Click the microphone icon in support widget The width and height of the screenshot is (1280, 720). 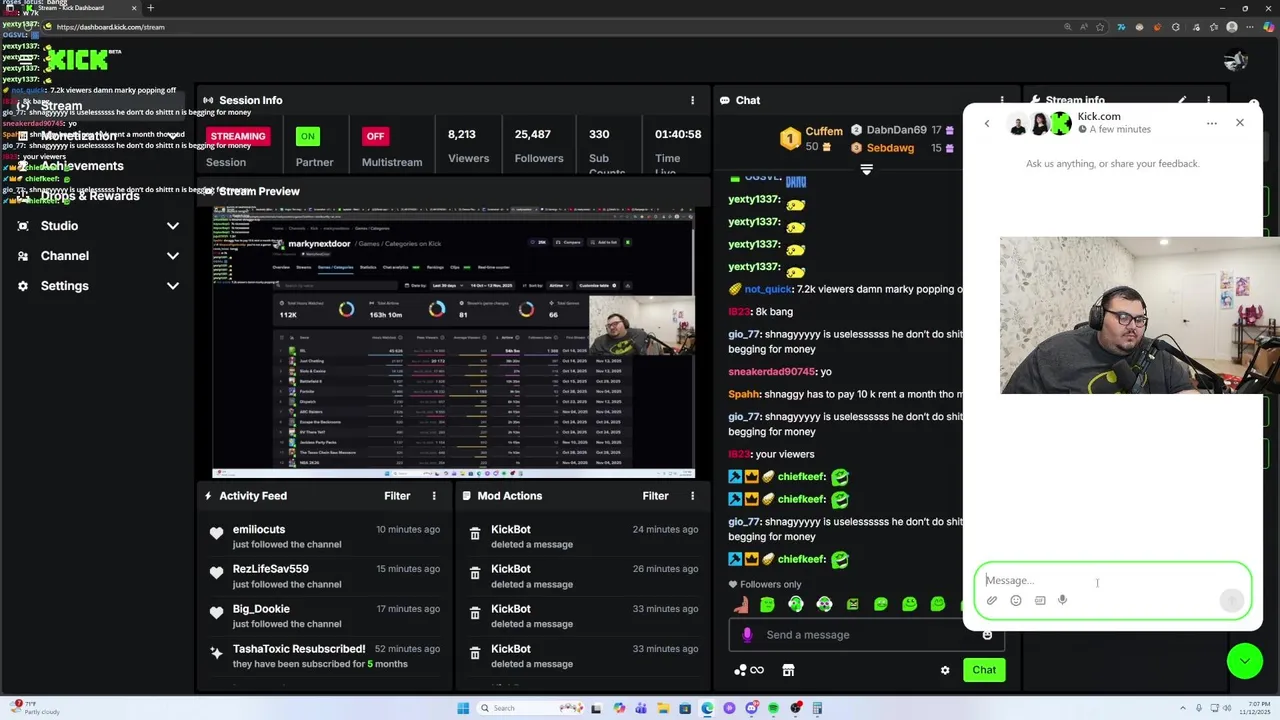(1063, 600)
